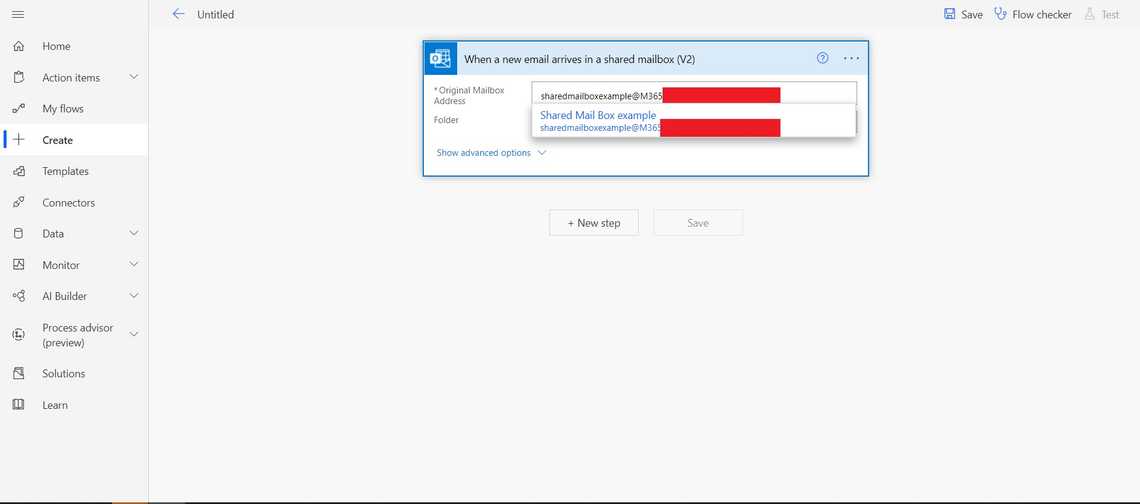Click the Monitor chart icon
Viewport: 1140px width, 504px height.
coord(19,265)
